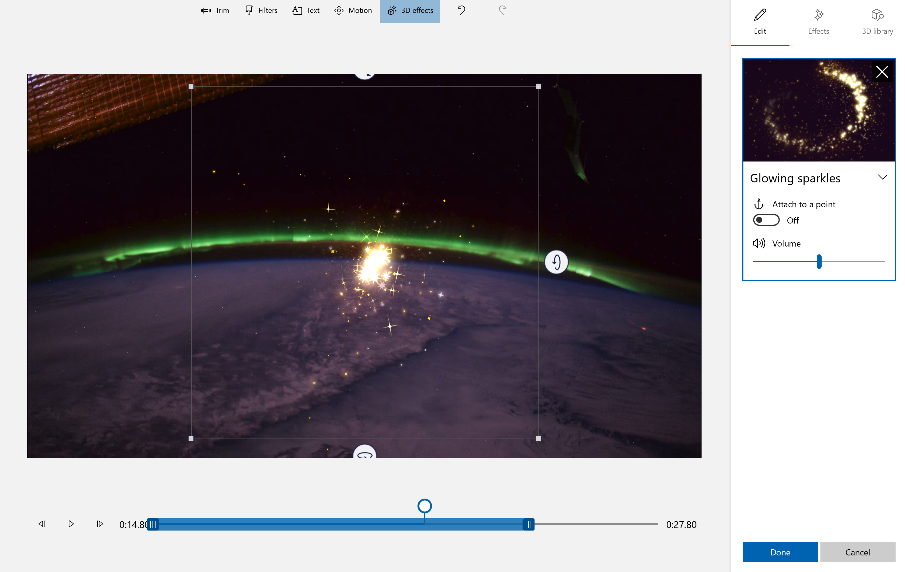Collapse the Glowing sparkles panel chevron
Screen dimensions: 905x572
(x=882, y=177)
